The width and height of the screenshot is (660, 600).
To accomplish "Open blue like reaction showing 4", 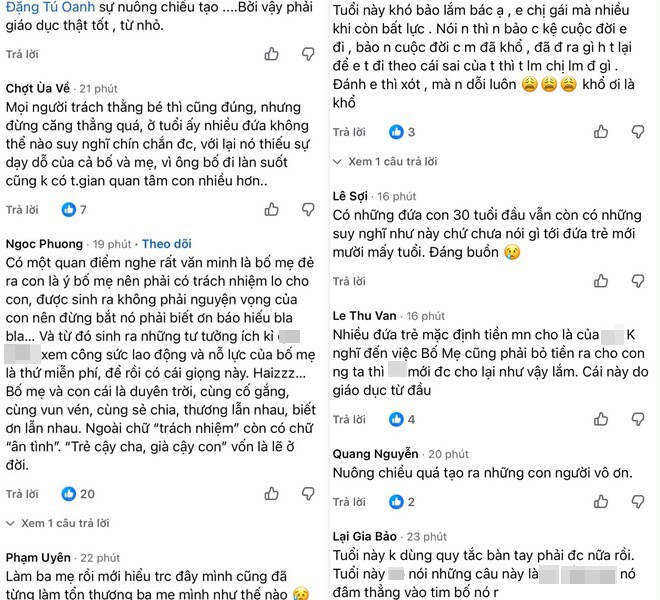I will (402, 419).
